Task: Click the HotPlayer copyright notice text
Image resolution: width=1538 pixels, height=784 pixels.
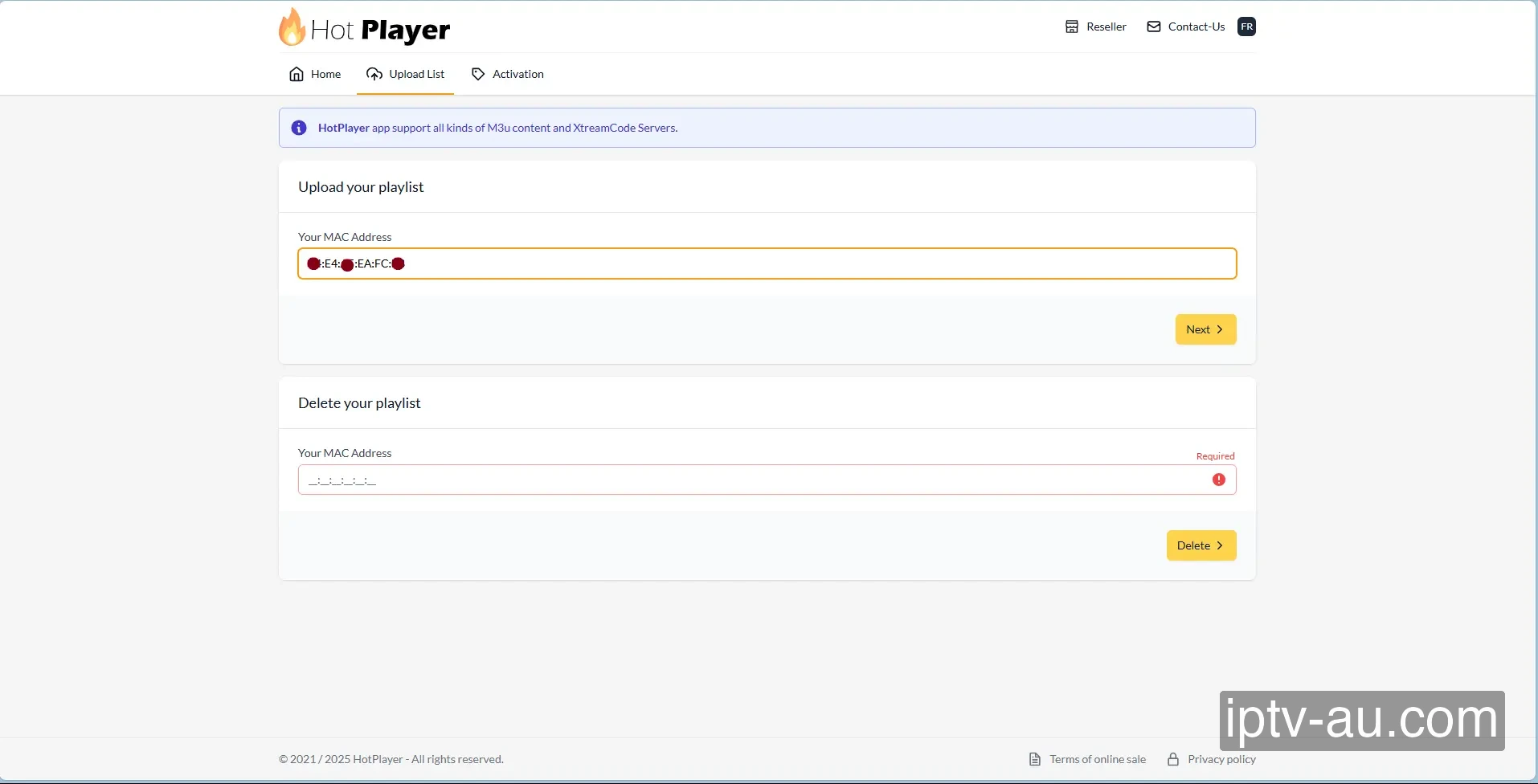Action: 391,759
